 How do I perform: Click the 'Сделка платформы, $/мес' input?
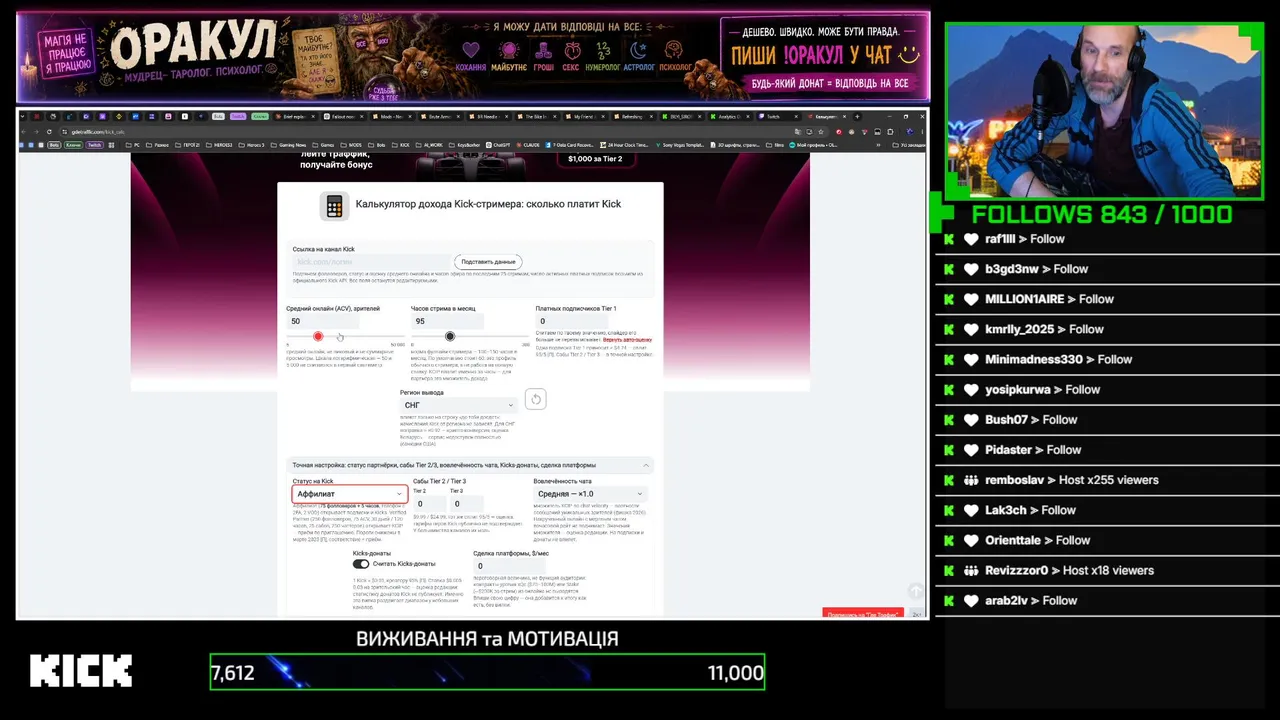[510, 566]
